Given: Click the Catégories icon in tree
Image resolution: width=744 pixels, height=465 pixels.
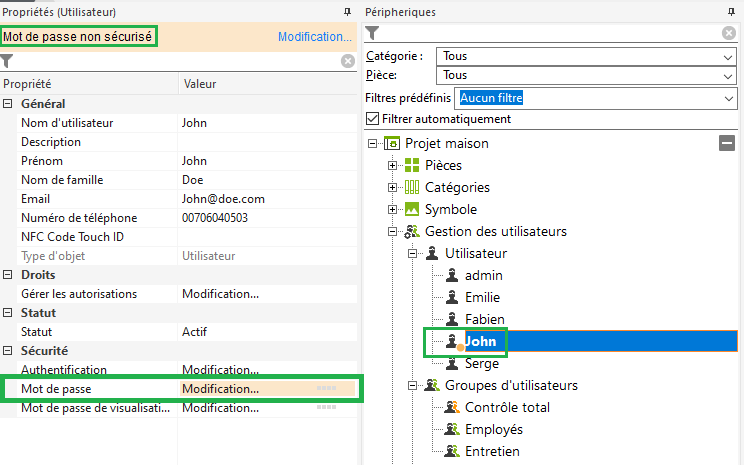Looking at the screenshot, I should [412, 188].
